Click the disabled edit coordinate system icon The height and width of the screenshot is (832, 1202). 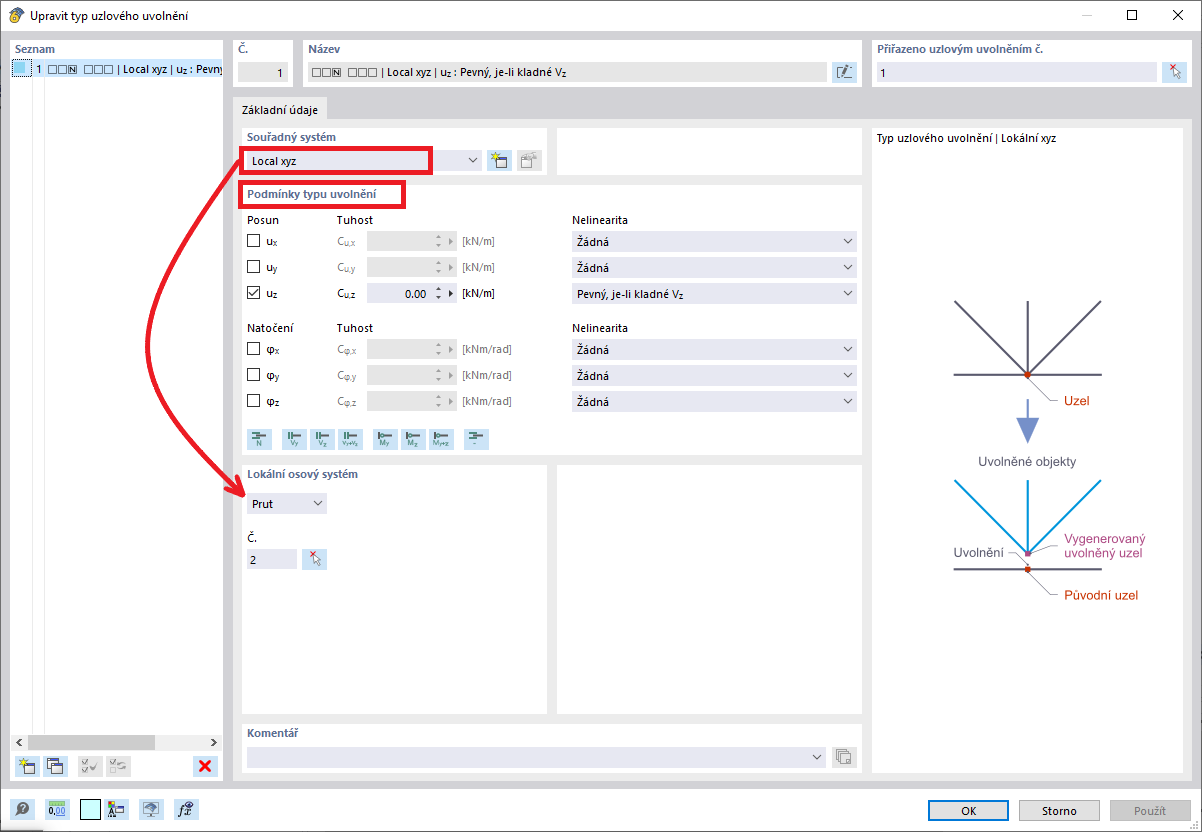tap(529, 160)
